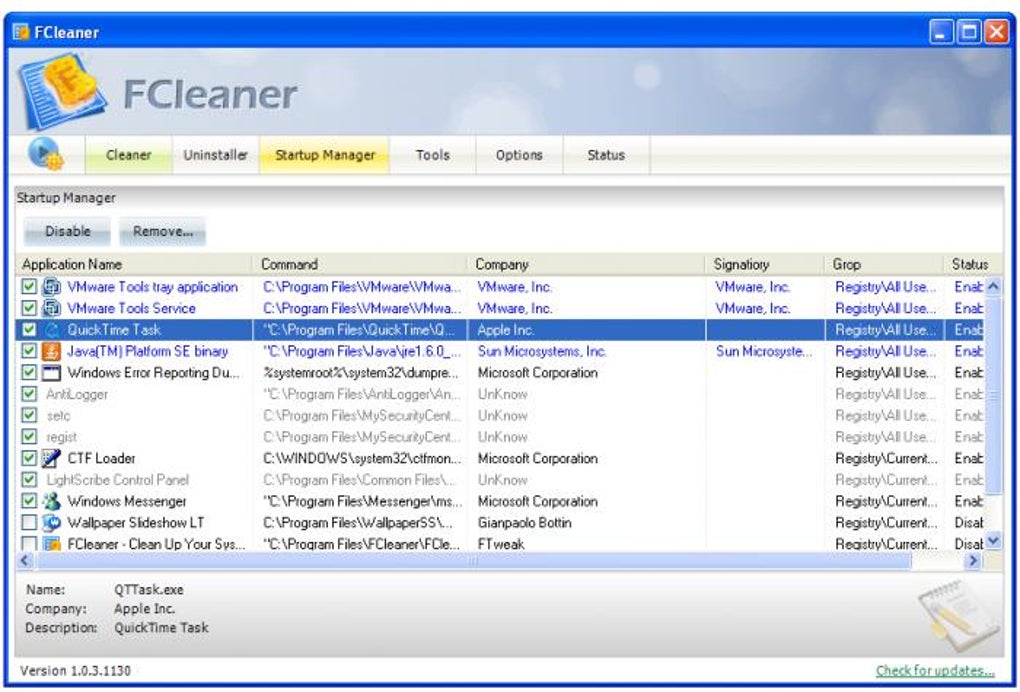Click the FCleaner title bar icon

tap(21, 32)
